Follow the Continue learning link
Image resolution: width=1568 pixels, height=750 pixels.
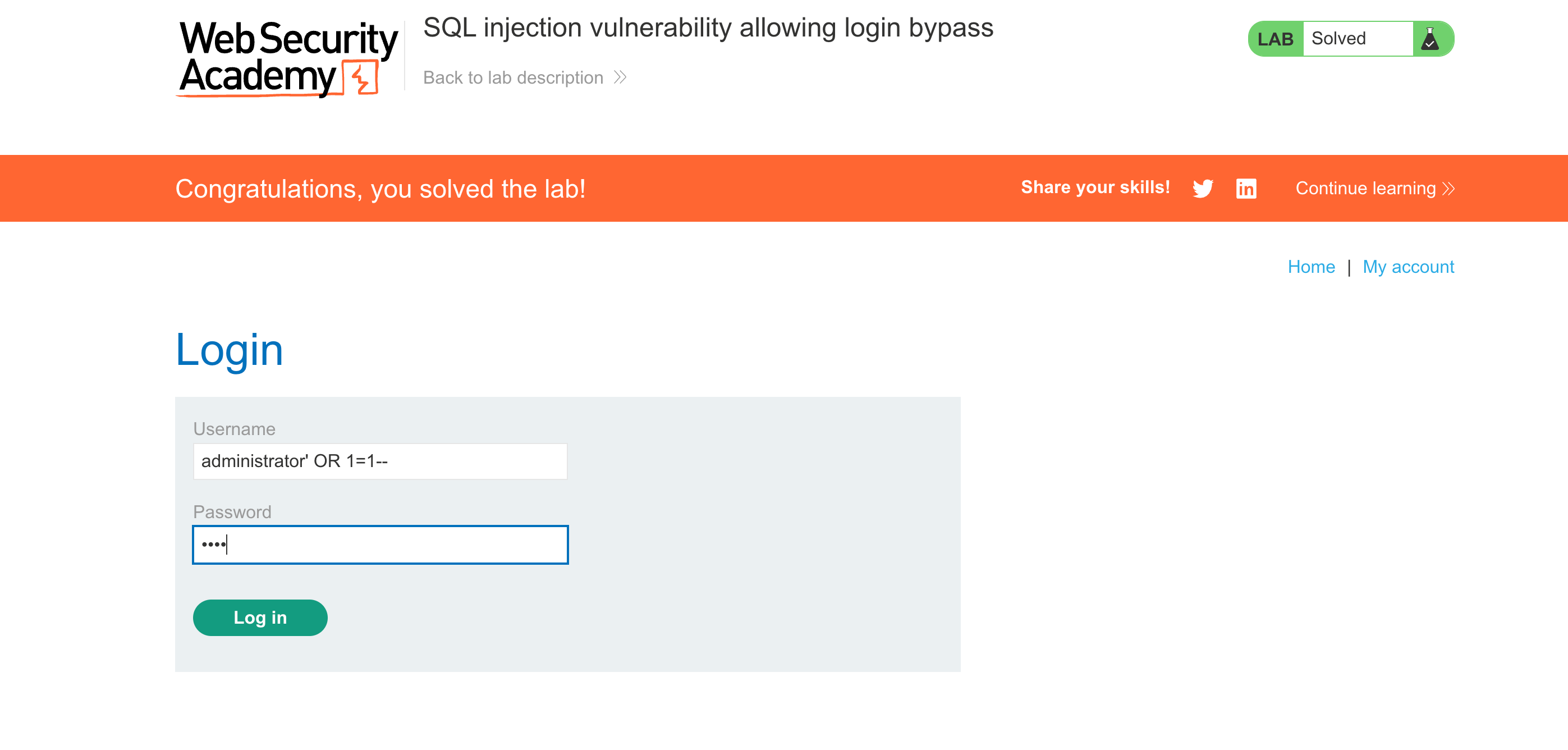[x=1365, y=189]
